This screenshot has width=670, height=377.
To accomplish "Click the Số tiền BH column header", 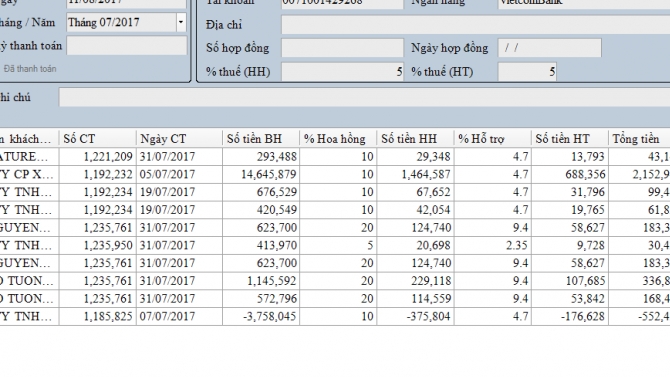I will [x=261, y=139].
